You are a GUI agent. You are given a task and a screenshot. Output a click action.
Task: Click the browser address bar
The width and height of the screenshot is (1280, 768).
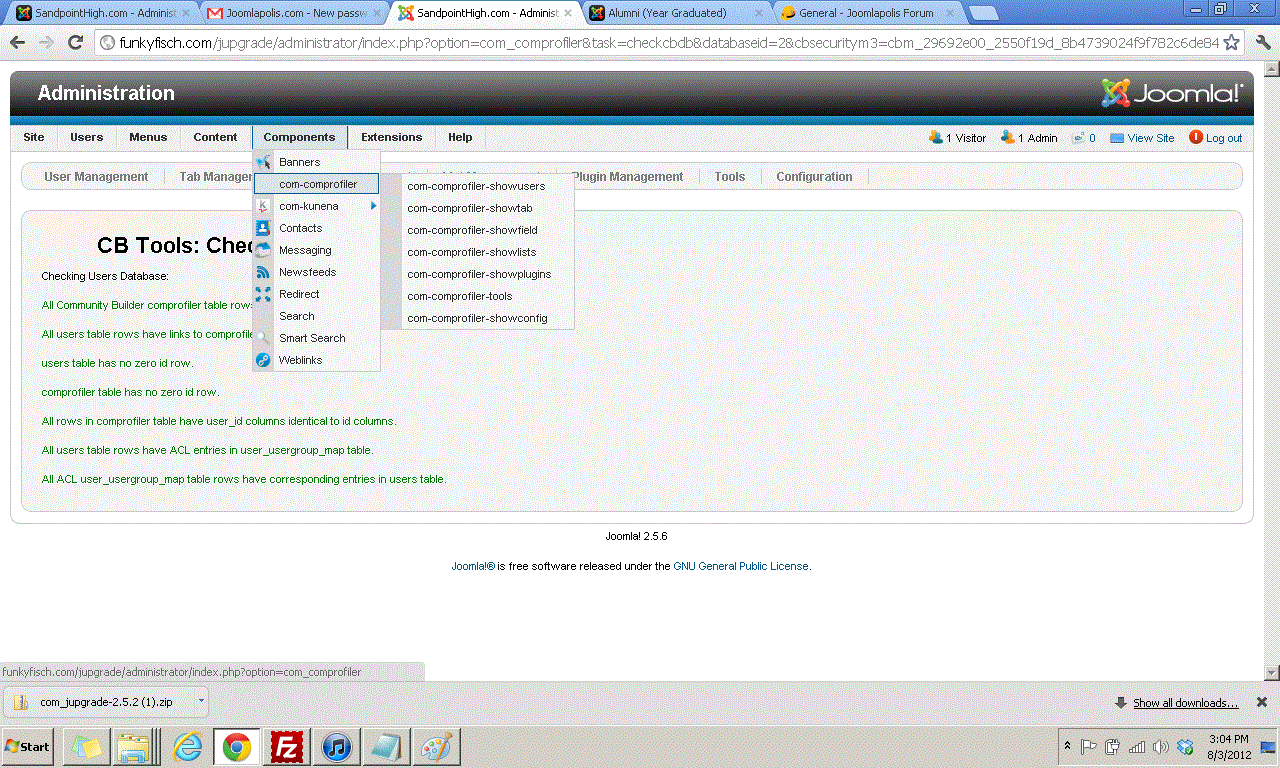[x=660, y=43]
